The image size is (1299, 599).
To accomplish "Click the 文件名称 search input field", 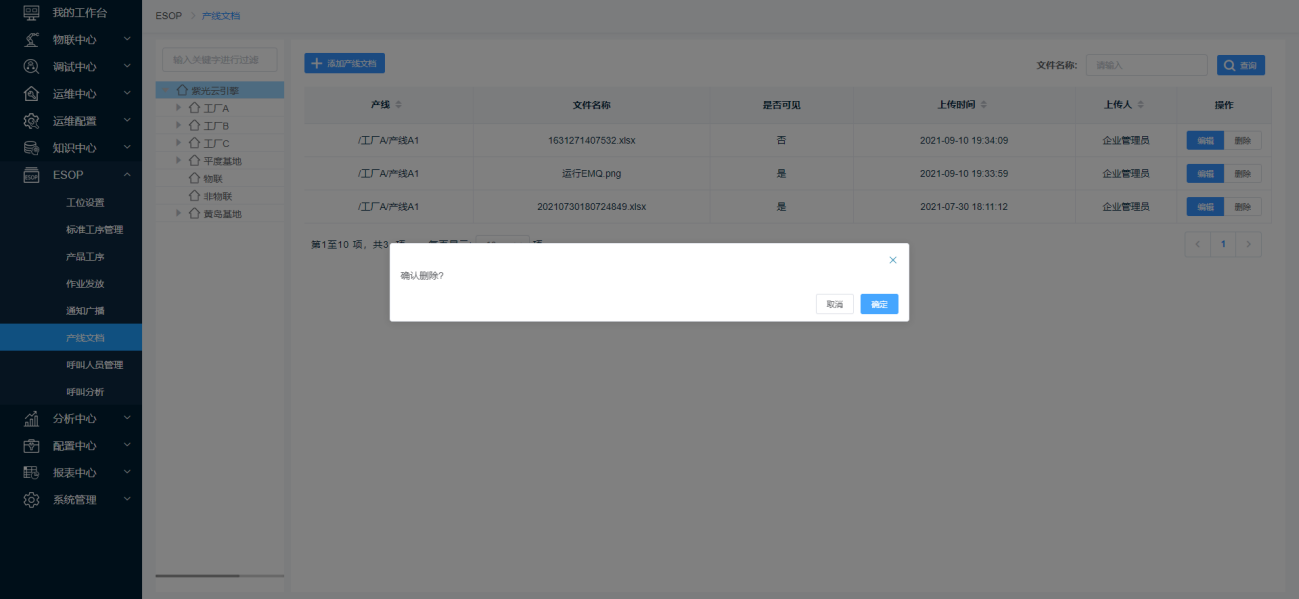I will click(x=1146, y=65).
